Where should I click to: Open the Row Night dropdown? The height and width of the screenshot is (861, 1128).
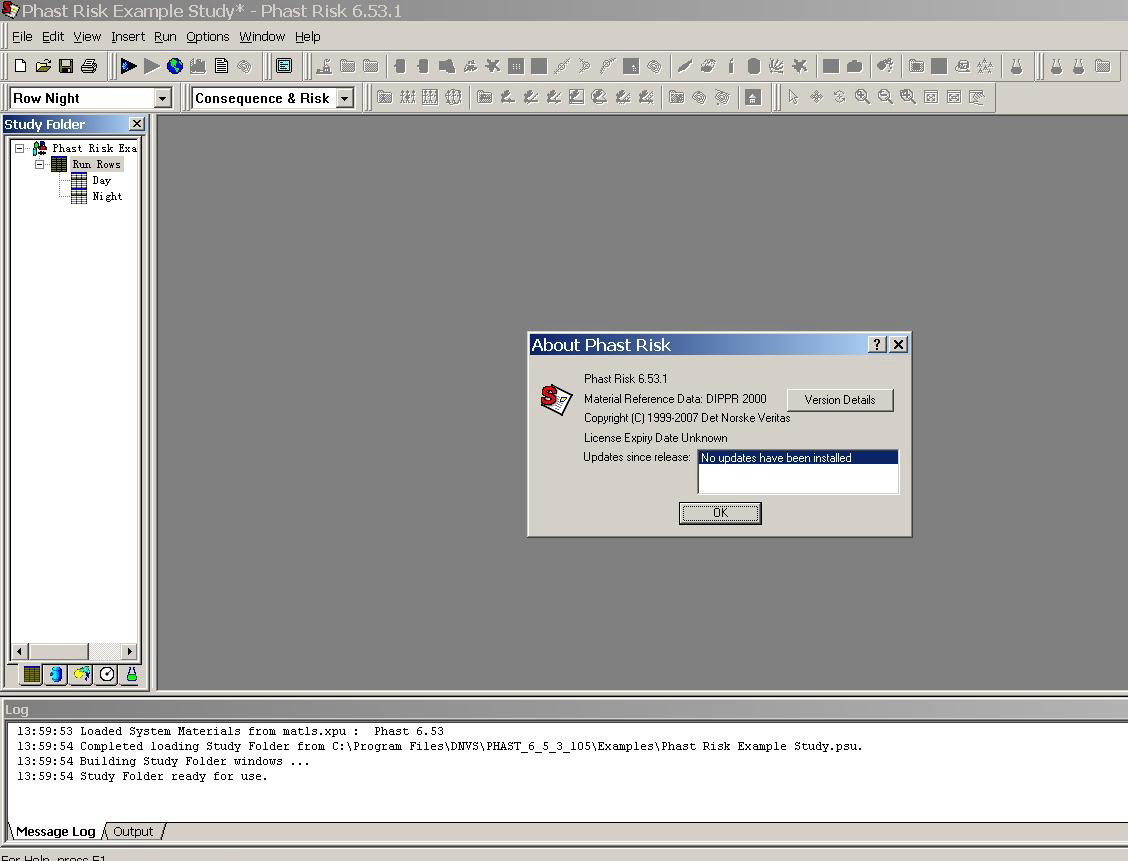point(163,98)
